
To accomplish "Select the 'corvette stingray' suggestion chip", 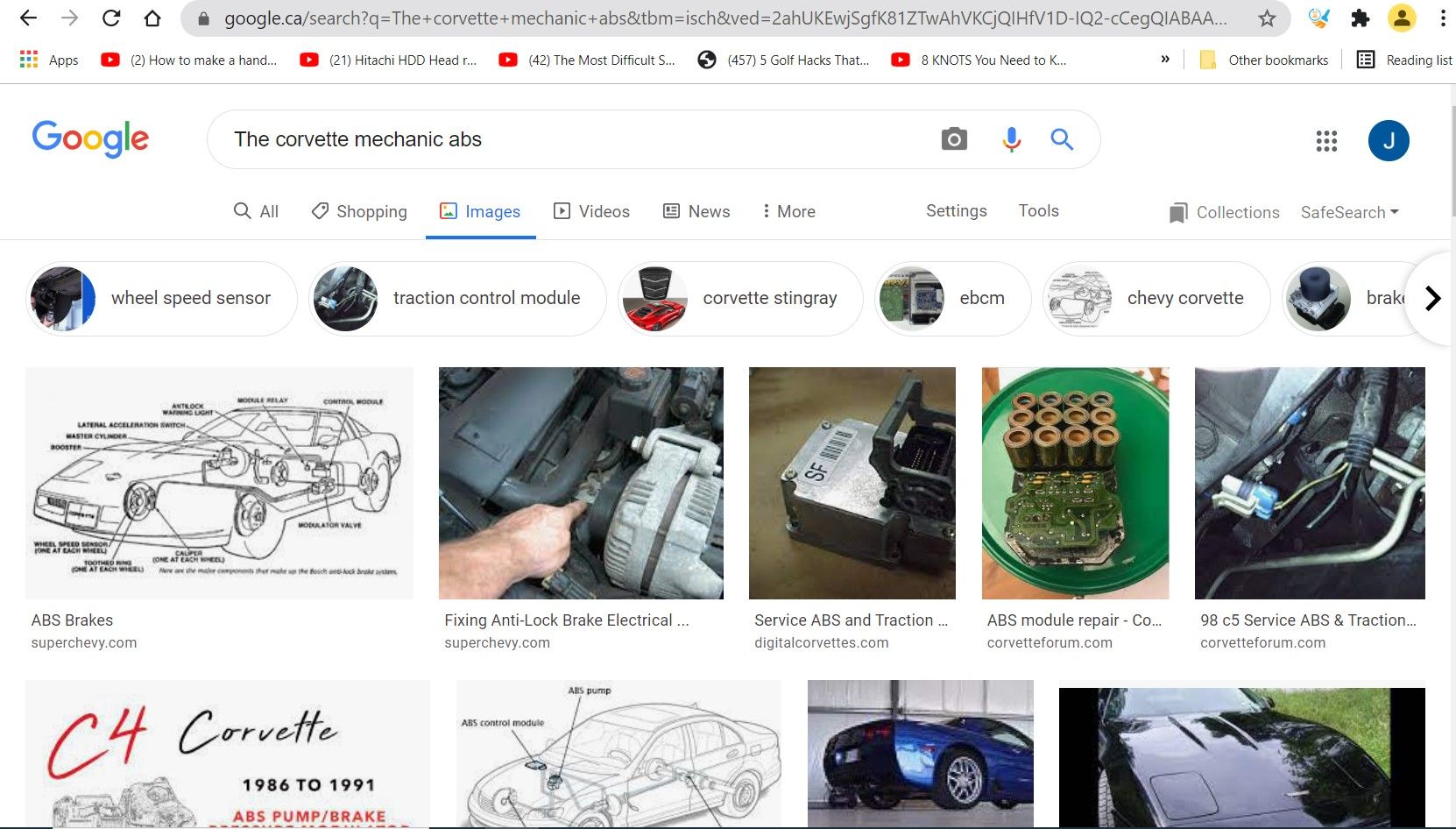I will coord(740,298).
